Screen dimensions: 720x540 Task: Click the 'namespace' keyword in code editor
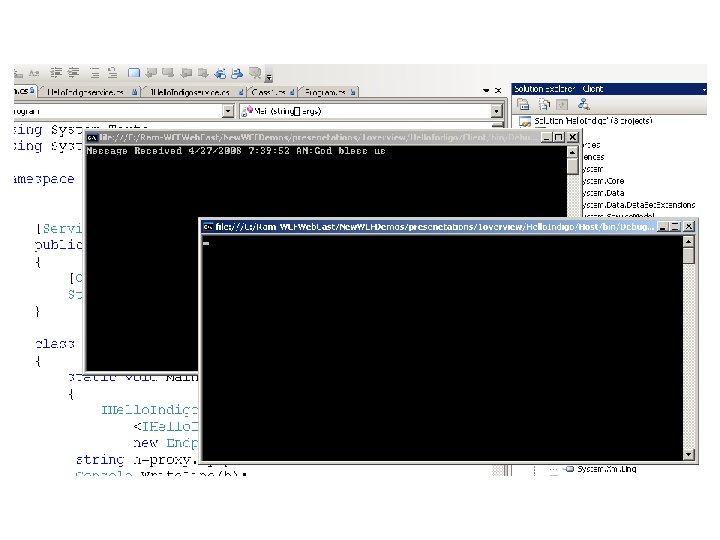[x=44, y=179]
